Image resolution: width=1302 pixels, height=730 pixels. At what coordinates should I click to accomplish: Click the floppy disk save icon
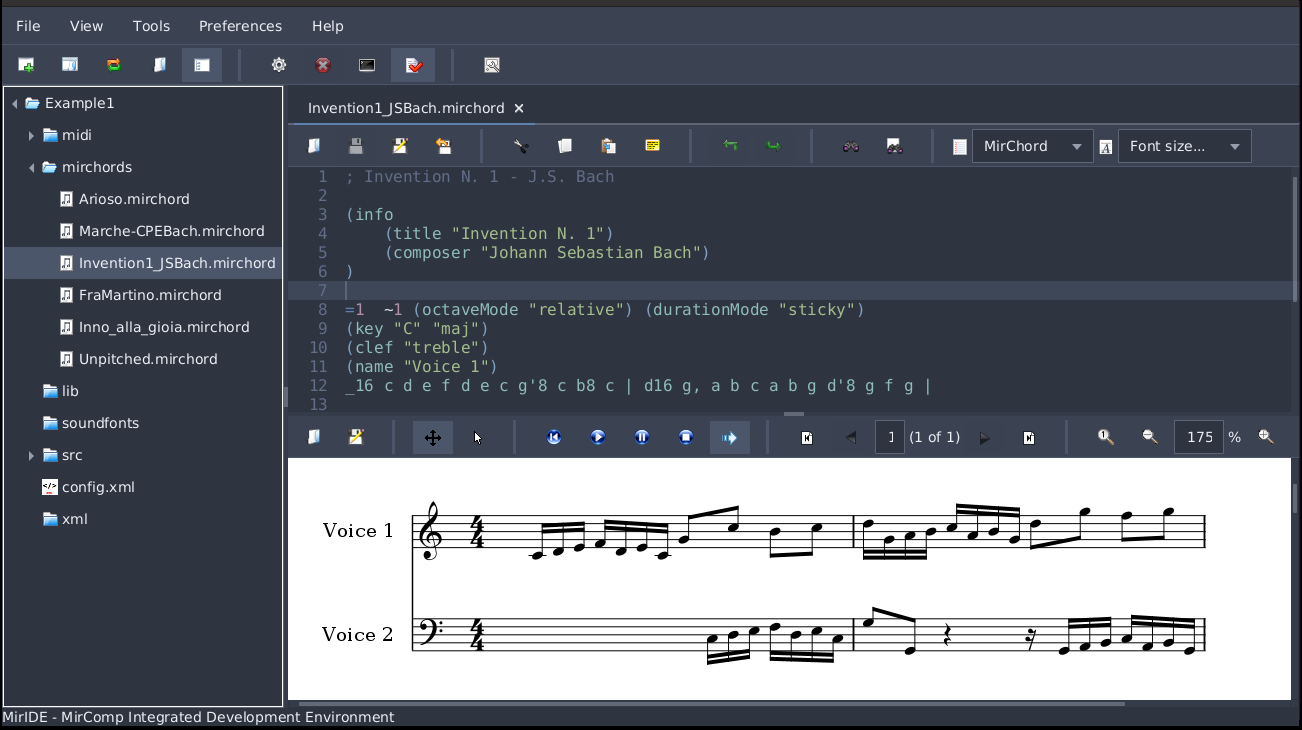point(356,146)
